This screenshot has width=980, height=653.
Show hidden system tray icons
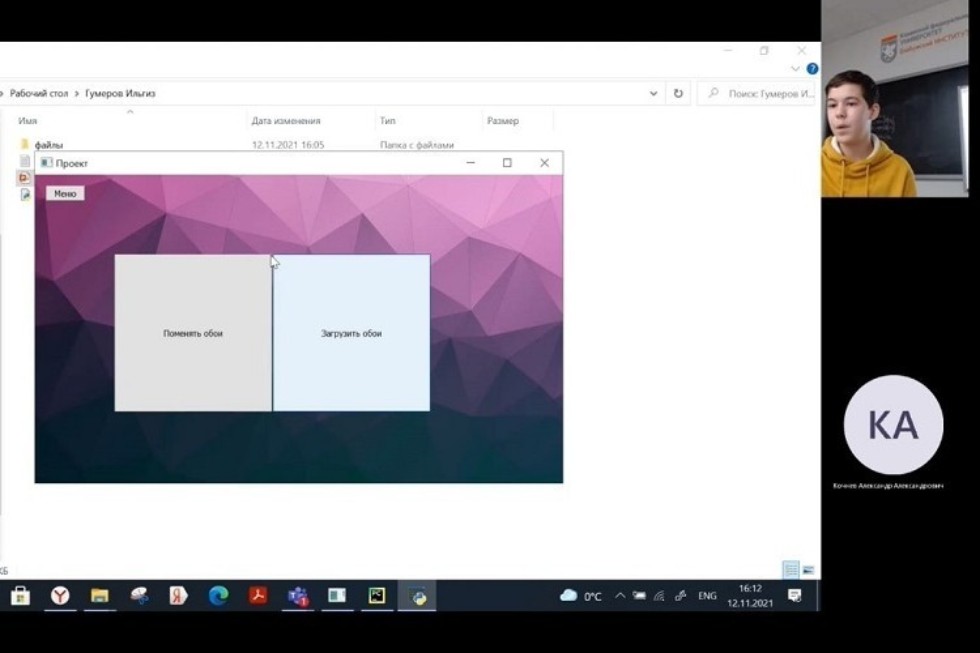620,596
